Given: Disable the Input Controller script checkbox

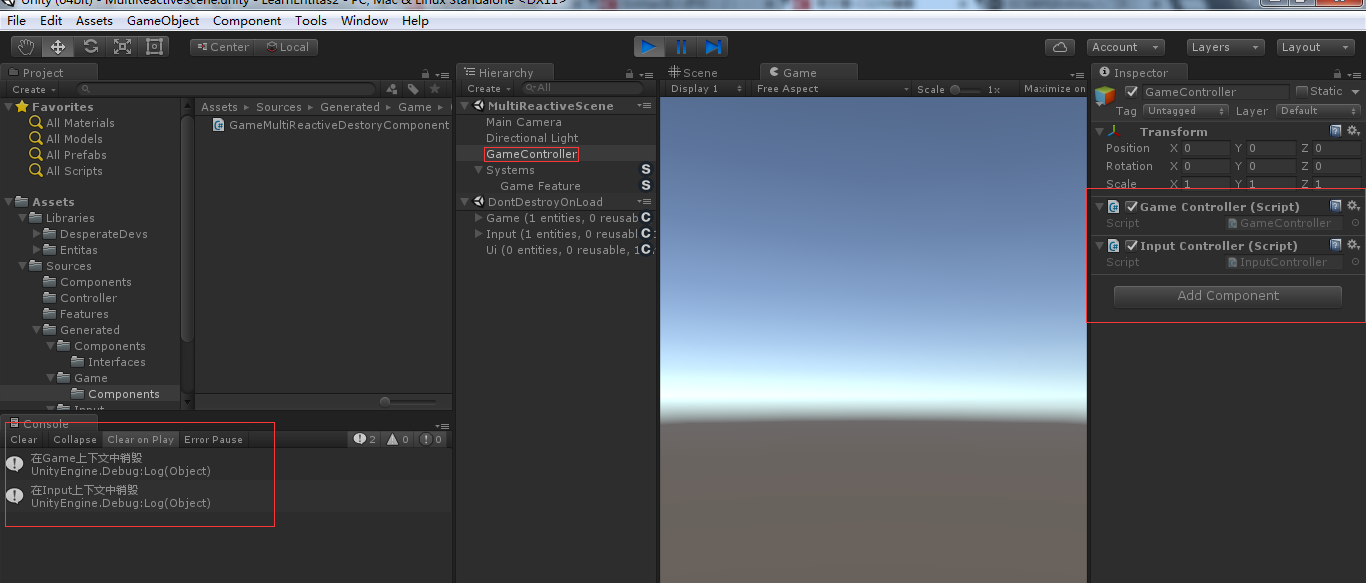Looking at the screenshot, I should click(1132, 246).
